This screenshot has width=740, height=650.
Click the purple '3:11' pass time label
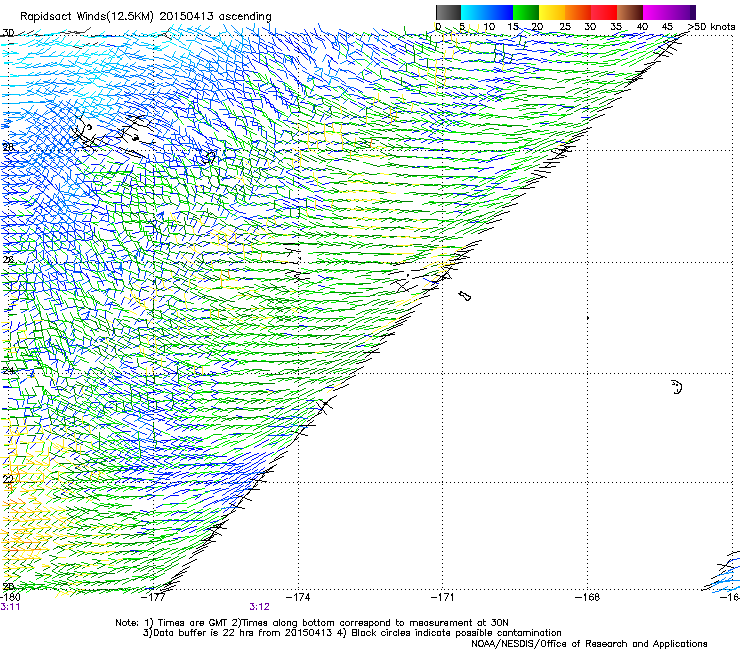10,607
